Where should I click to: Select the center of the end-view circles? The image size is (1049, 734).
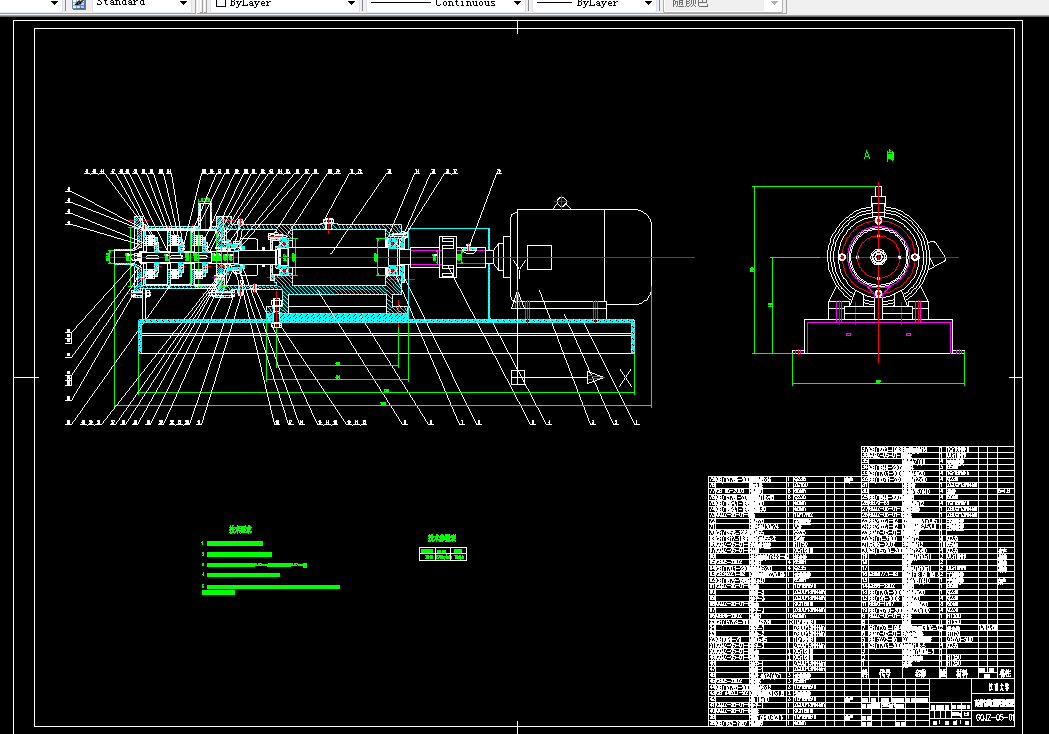point(878,257)
